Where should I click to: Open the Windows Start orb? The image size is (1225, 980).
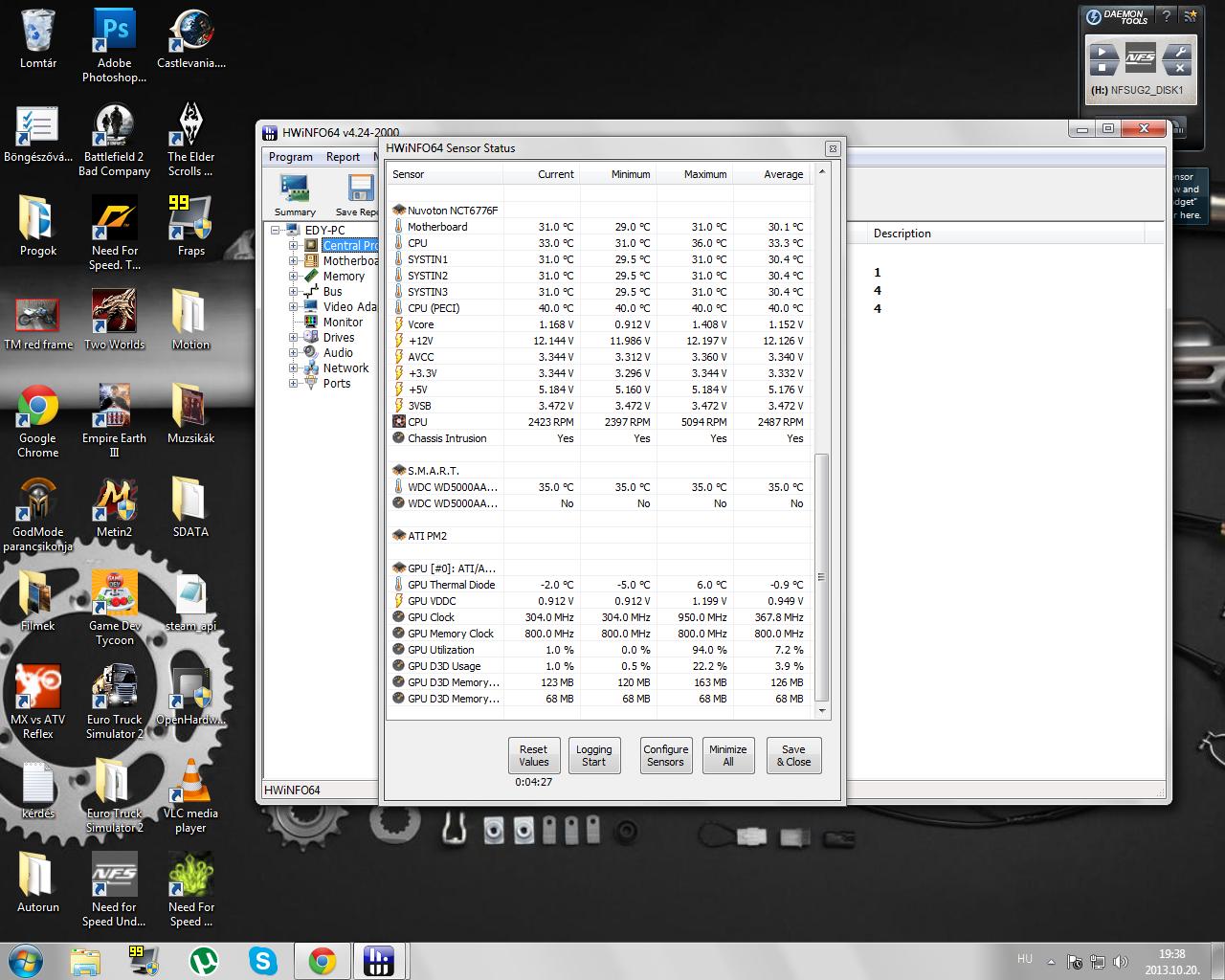coord(25,960)
